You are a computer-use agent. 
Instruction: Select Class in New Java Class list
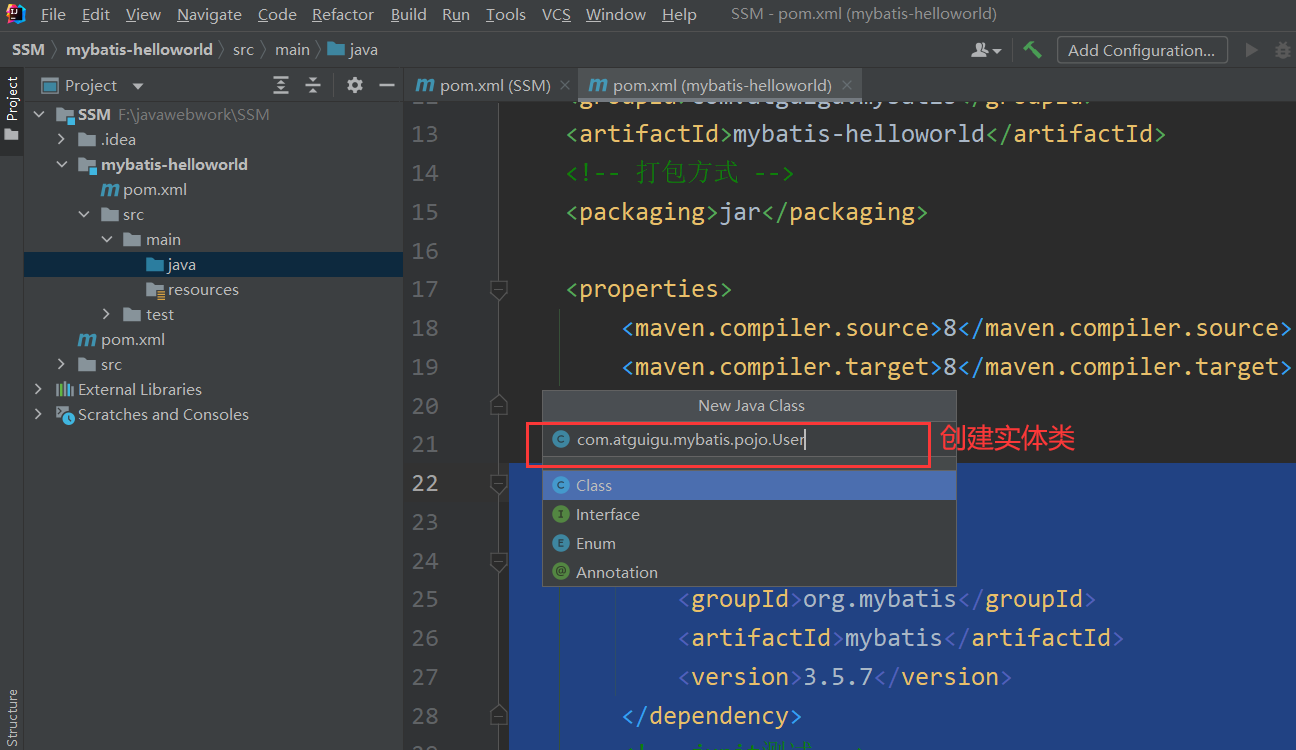(x=749, y=485)
